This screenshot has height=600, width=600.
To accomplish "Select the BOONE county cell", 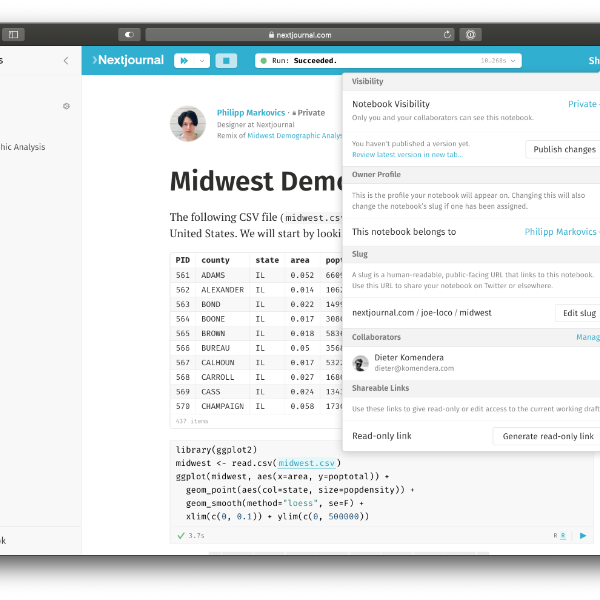I will 213,319.
